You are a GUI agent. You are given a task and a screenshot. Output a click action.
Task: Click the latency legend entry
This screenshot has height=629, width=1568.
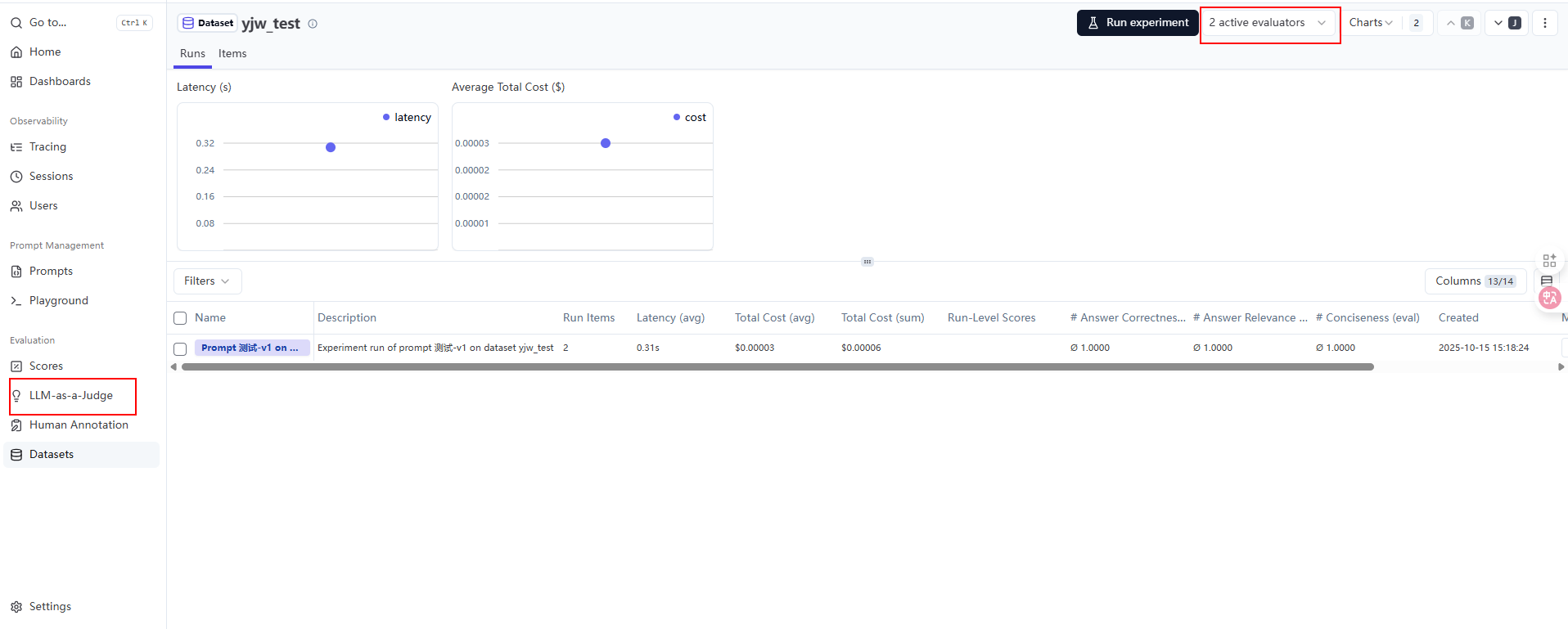click(x=407, y=118)
